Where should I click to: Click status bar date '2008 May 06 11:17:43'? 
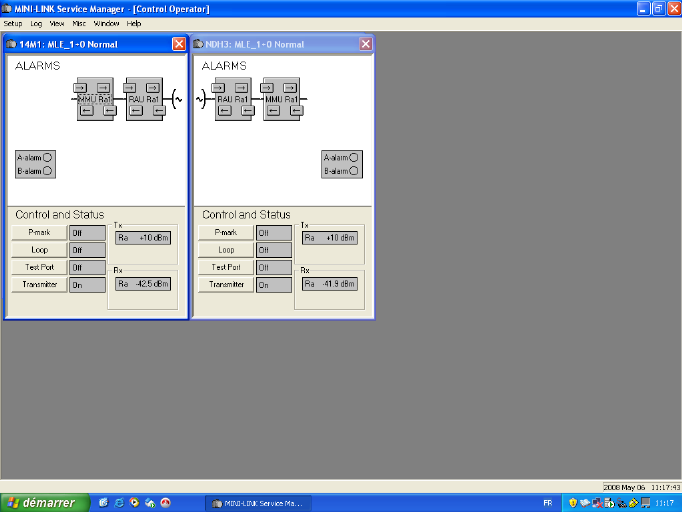click(642, 487)
